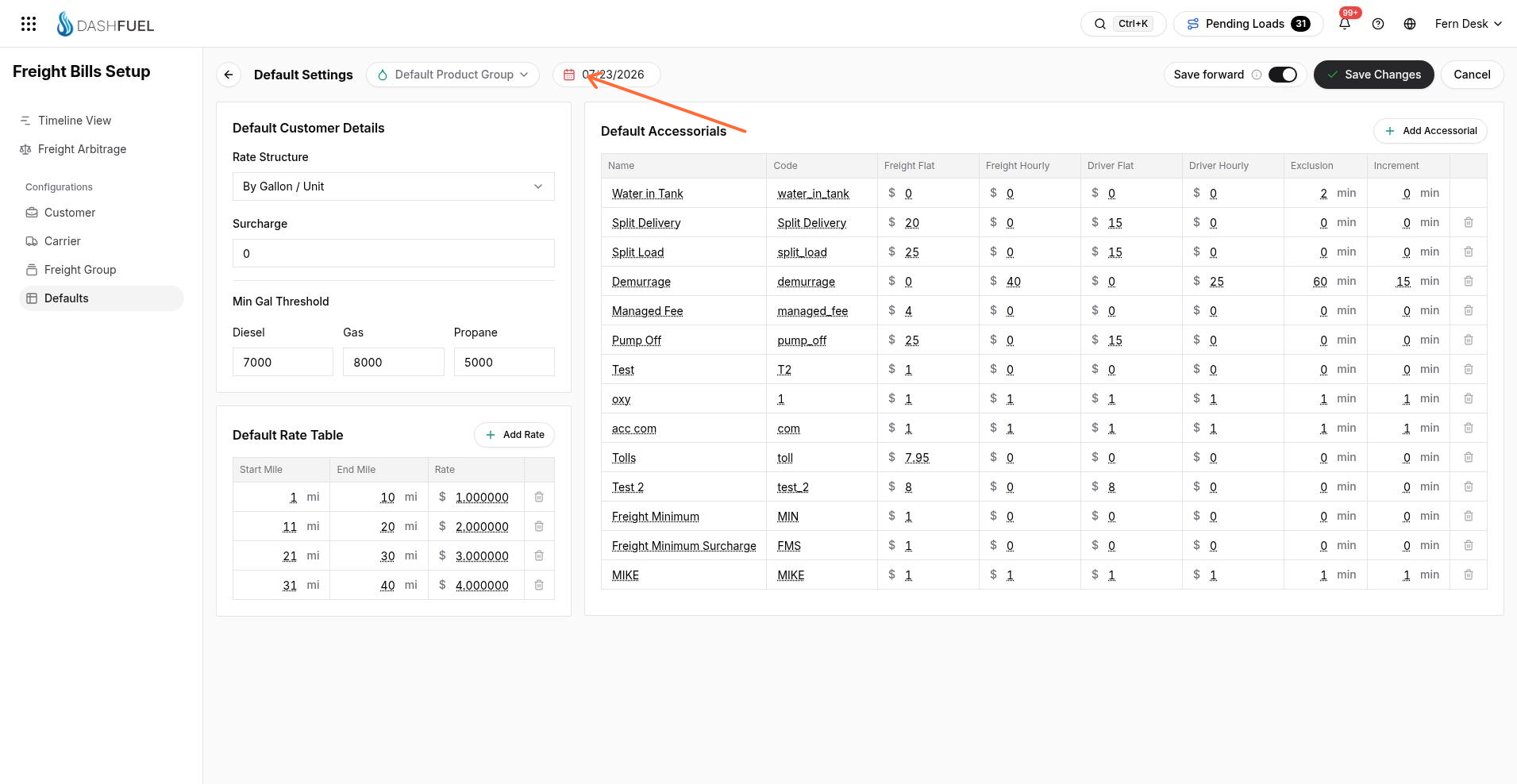Edit Demurrage driver hourly value 25
1517x784 pixels.
point(1217,282)
